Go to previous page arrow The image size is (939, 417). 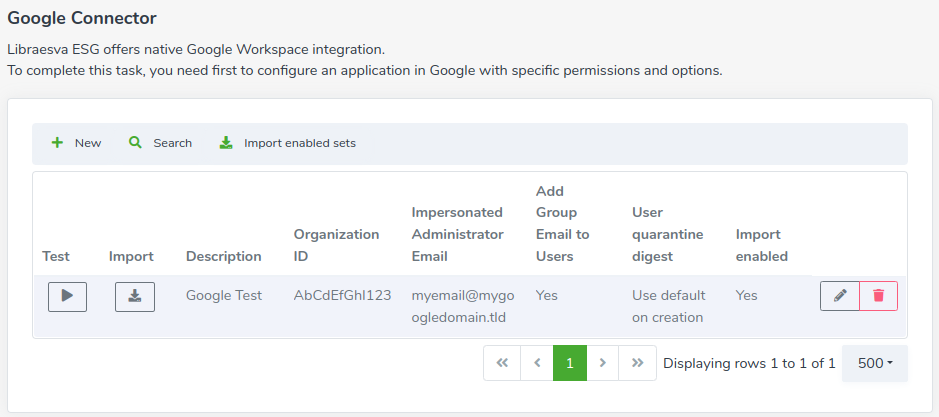537,363
